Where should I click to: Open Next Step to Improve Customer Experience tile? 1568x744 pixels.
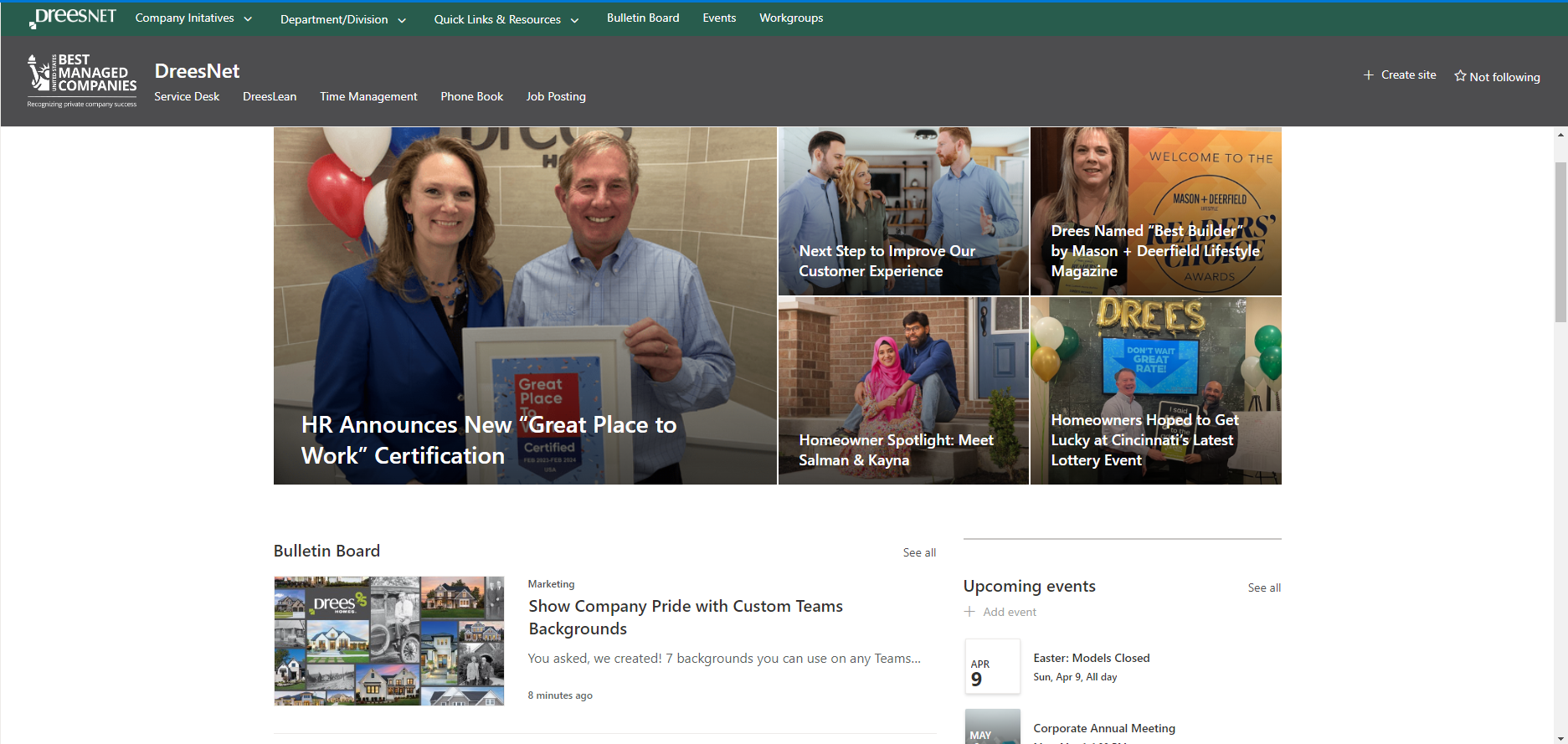[x=903, y=211]
